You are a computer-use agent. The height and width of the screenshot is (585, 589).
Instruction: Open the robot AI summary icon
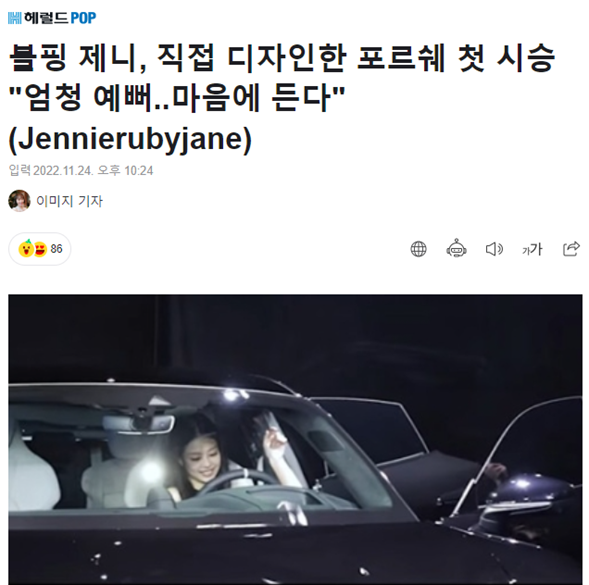[456, 248]
